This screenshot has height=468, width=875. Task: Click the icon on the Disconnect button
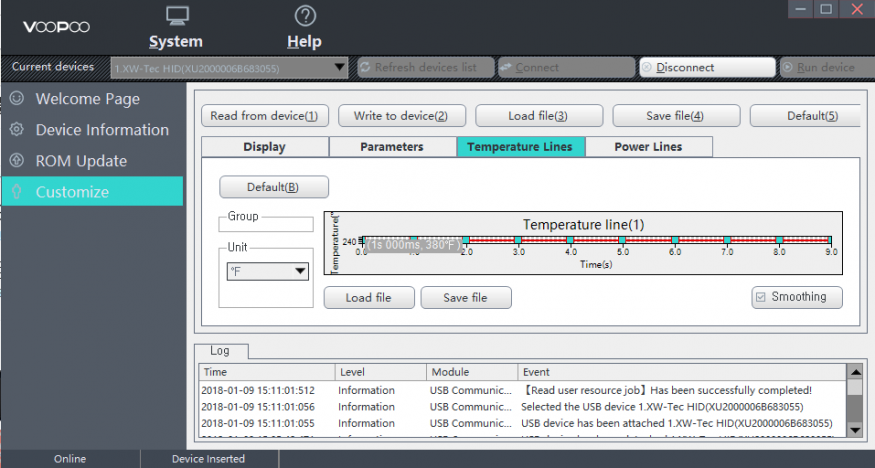[647, 67]
